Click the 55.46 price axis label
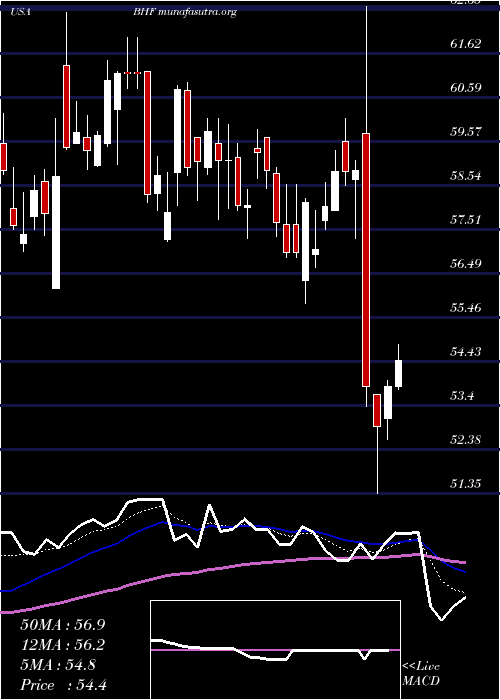 (x=466, y=308)
